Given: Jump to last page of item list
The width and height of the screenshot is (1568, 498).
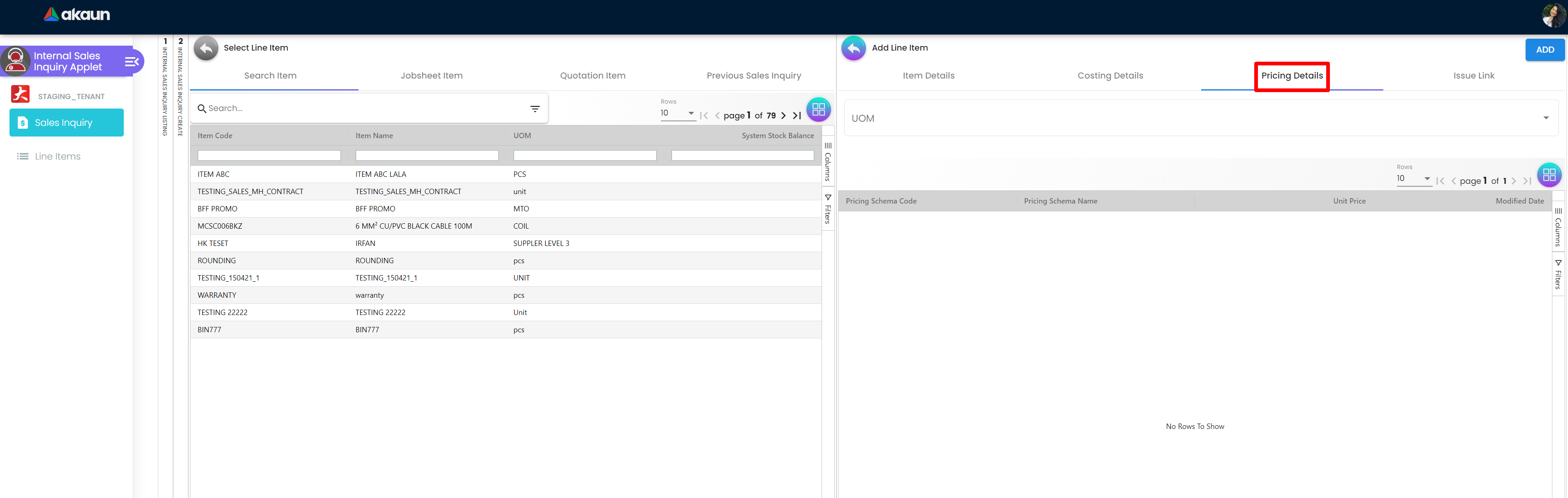Looking at the screenshot, I should point(797,116).
